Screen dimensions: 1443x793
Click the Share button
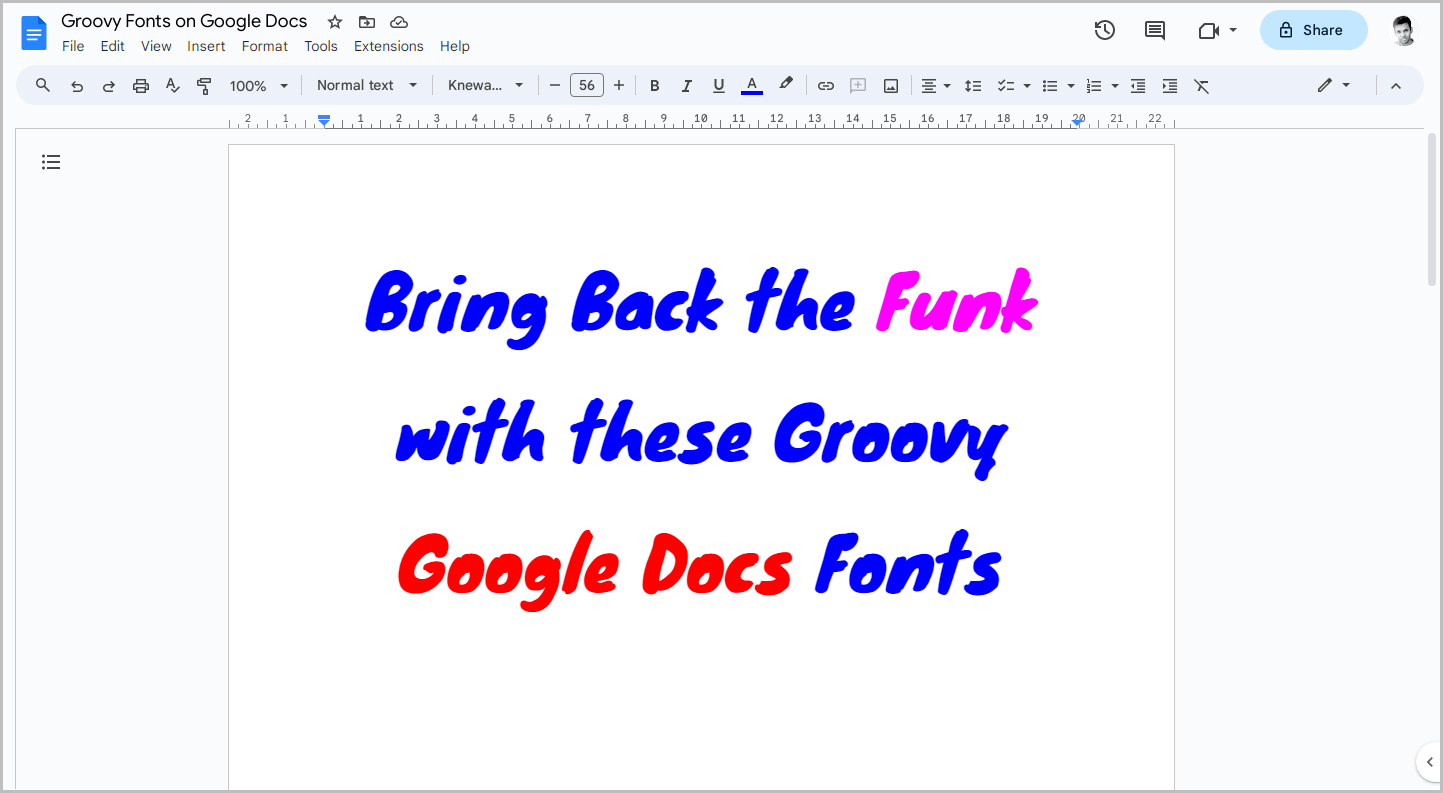[x=1313, y=30]
